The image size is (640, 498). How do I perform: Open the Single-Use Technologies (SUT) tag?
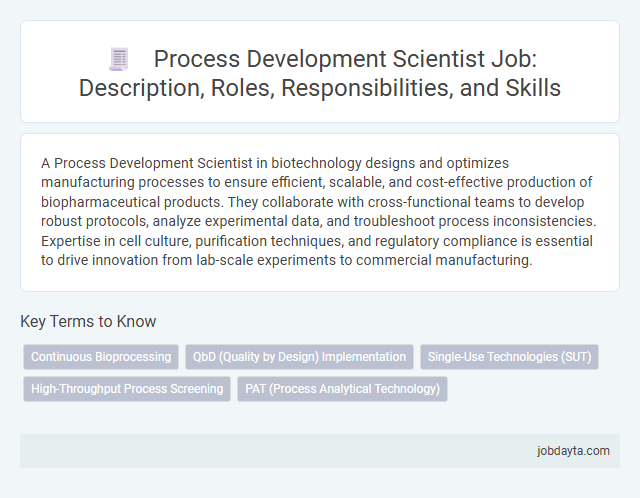click(x=509, y=357)
